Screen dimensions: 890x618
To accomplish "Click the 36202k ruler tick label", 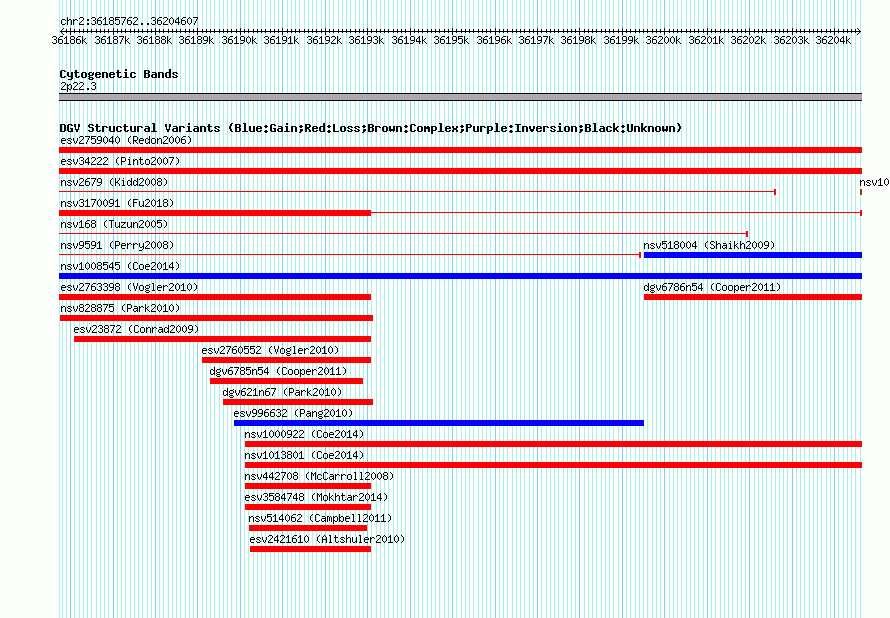I will (748, 40).
